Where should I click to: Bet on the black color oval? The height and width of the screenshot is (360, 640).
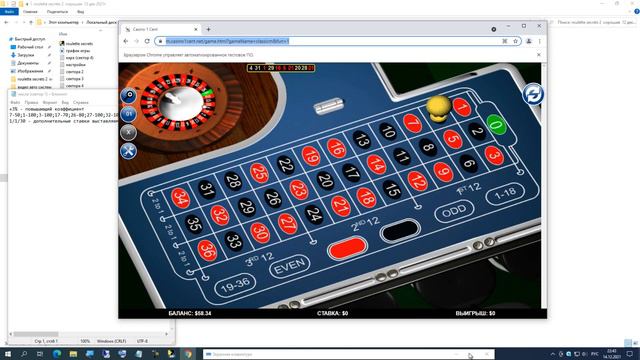click(x=400, y=230)
